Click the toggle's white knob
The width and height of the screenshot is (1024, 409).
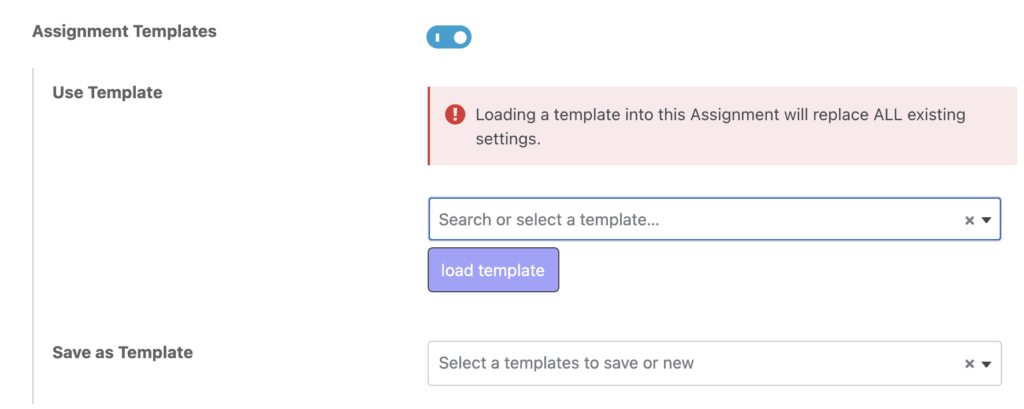click(459, 38)
